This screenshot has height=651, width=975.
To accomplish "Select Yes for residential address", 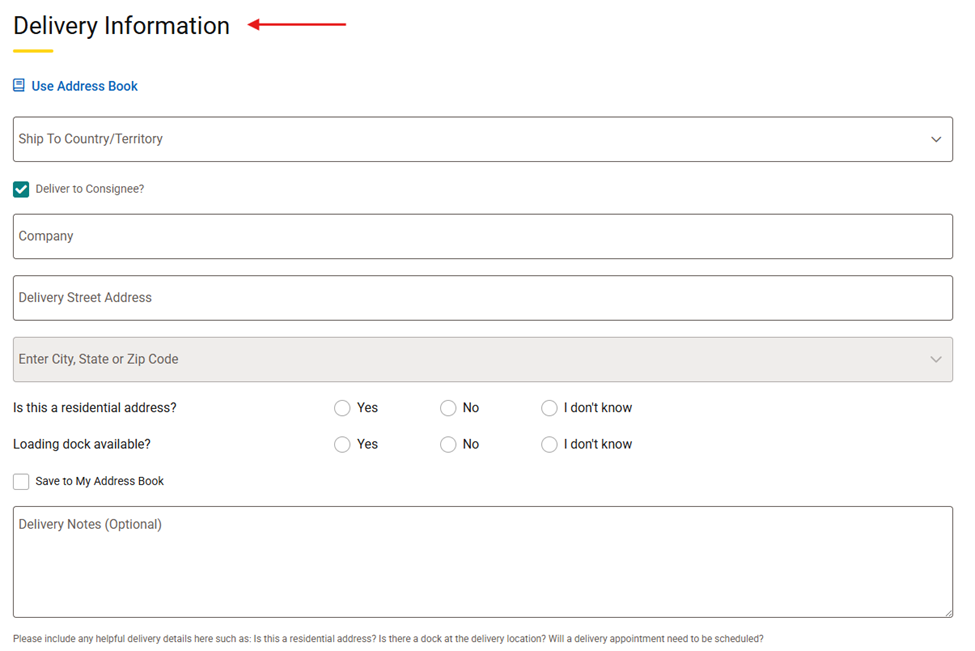I will pyautogui.click(x=342, y=408).
